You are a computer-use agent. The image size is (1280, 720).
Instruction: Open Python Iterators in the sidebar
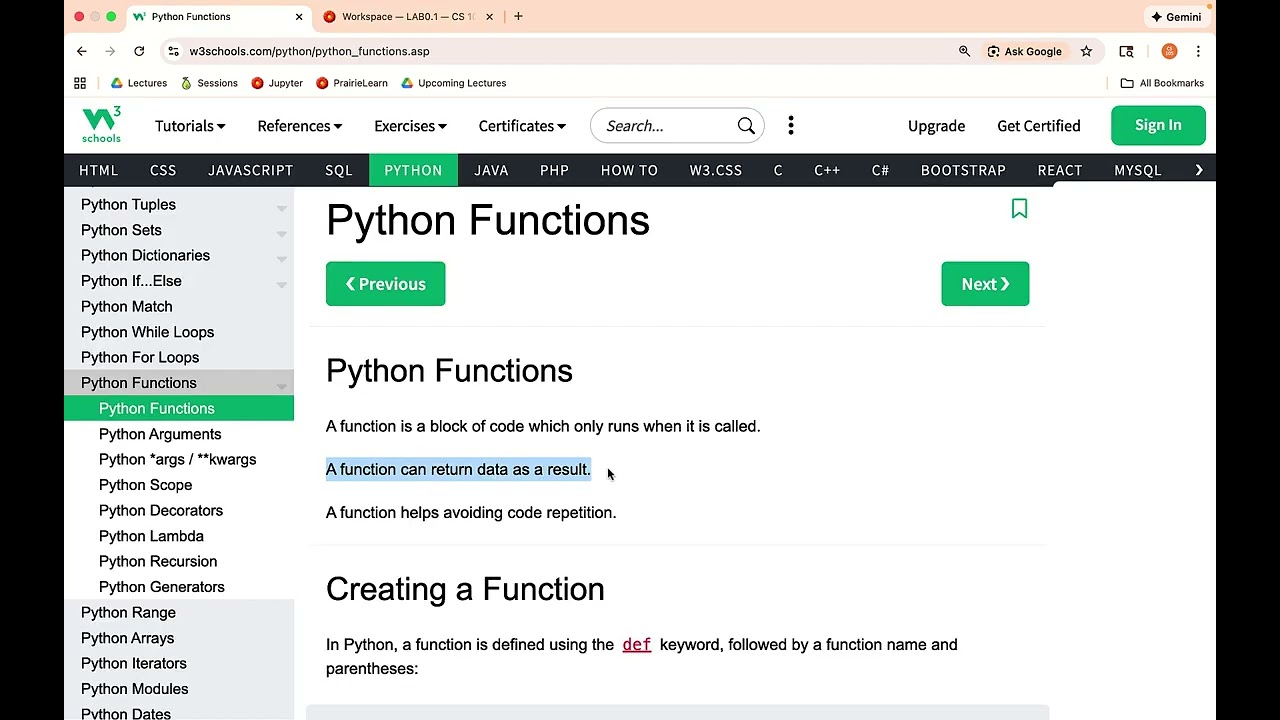coord(134,664)
